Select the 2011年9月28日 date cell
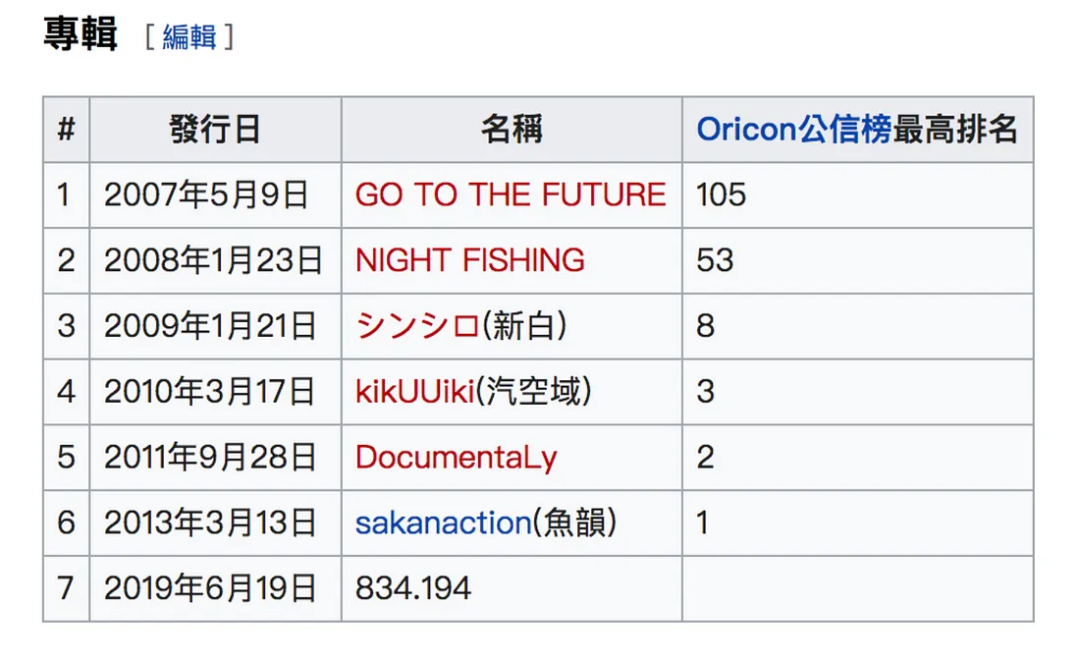 click(210, 457)
